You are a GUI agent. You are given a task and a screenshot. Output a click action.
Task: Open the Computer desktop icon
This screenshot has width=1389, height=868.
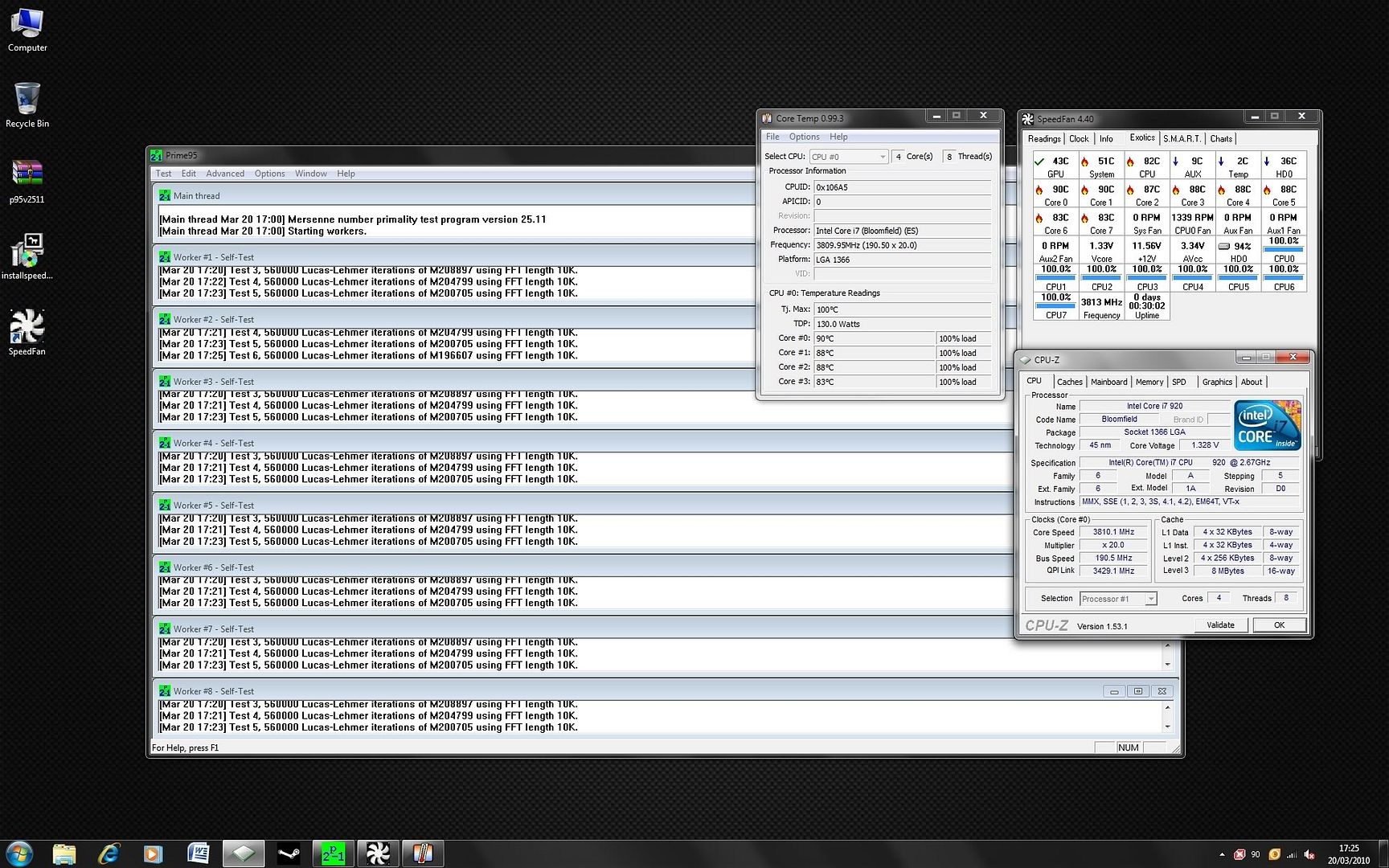[x=27, y=29]
